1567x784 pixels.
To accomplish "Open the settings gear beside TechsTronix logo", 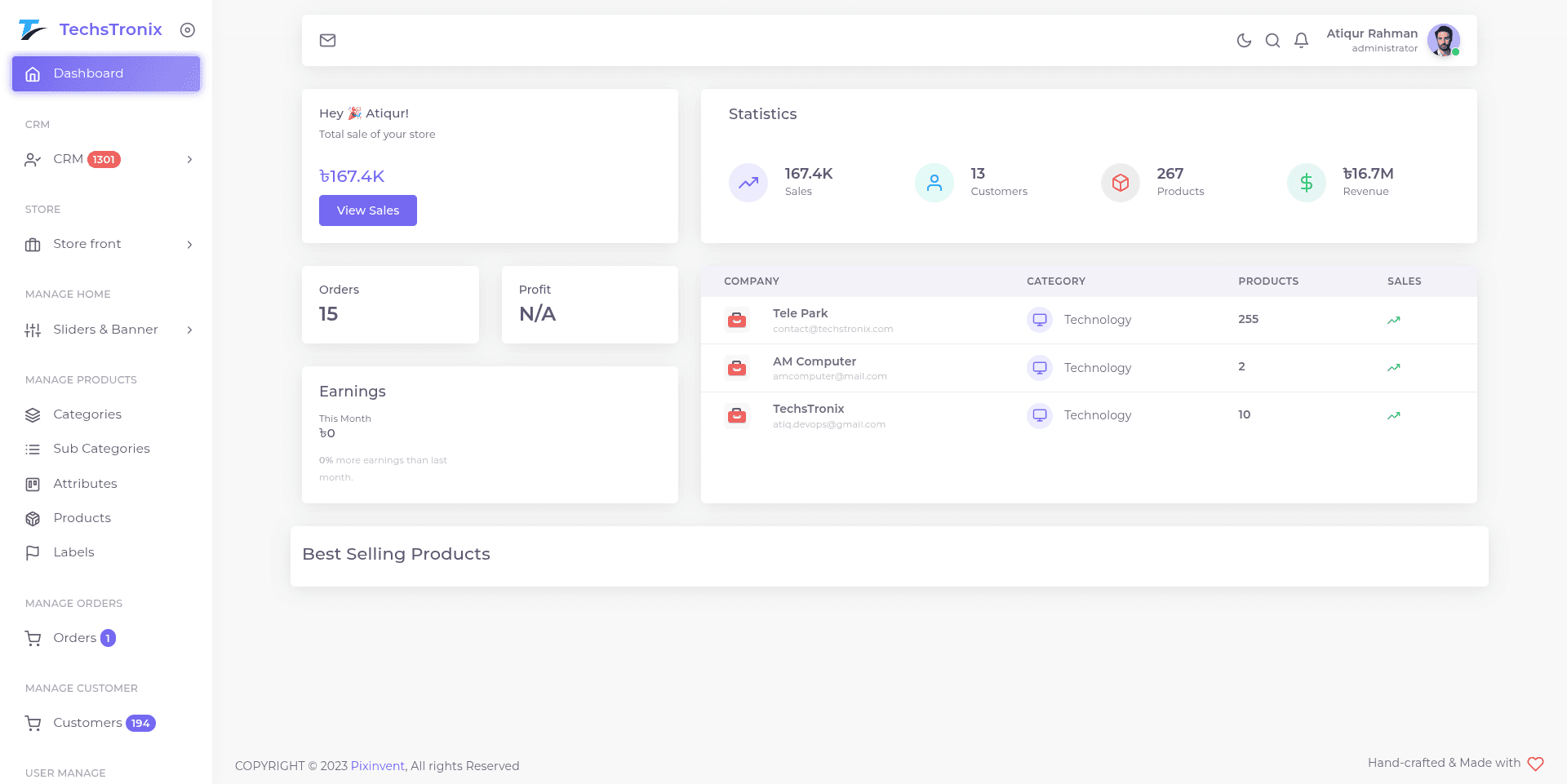I will 188,29.
